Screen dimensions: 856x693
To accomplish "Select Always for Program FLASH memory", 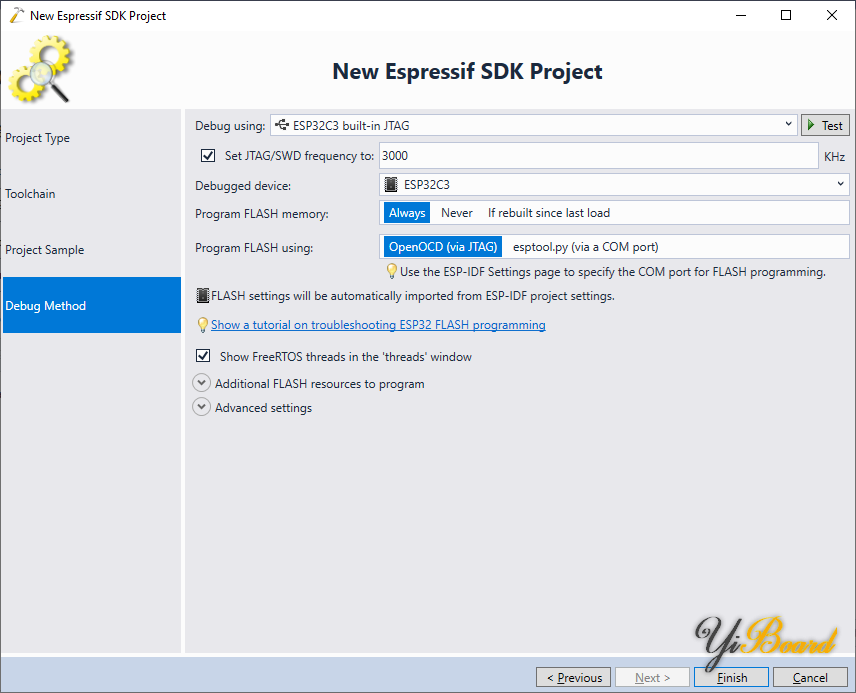I will click(407, 213).
